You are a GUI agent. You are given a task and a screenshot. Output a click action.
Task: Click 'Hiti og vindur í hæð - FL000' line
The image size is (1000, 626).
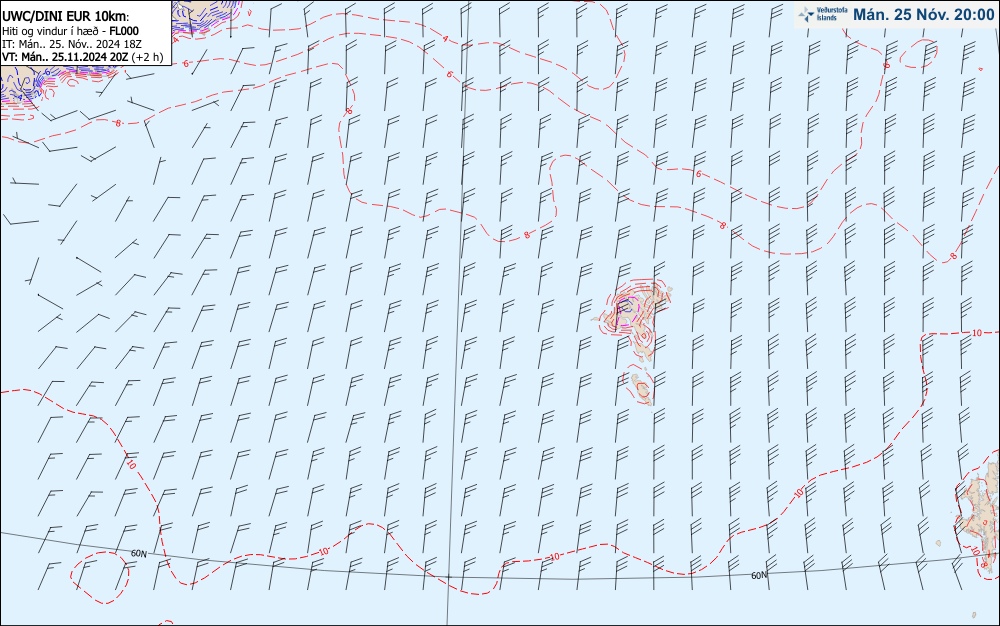(70, 31)
